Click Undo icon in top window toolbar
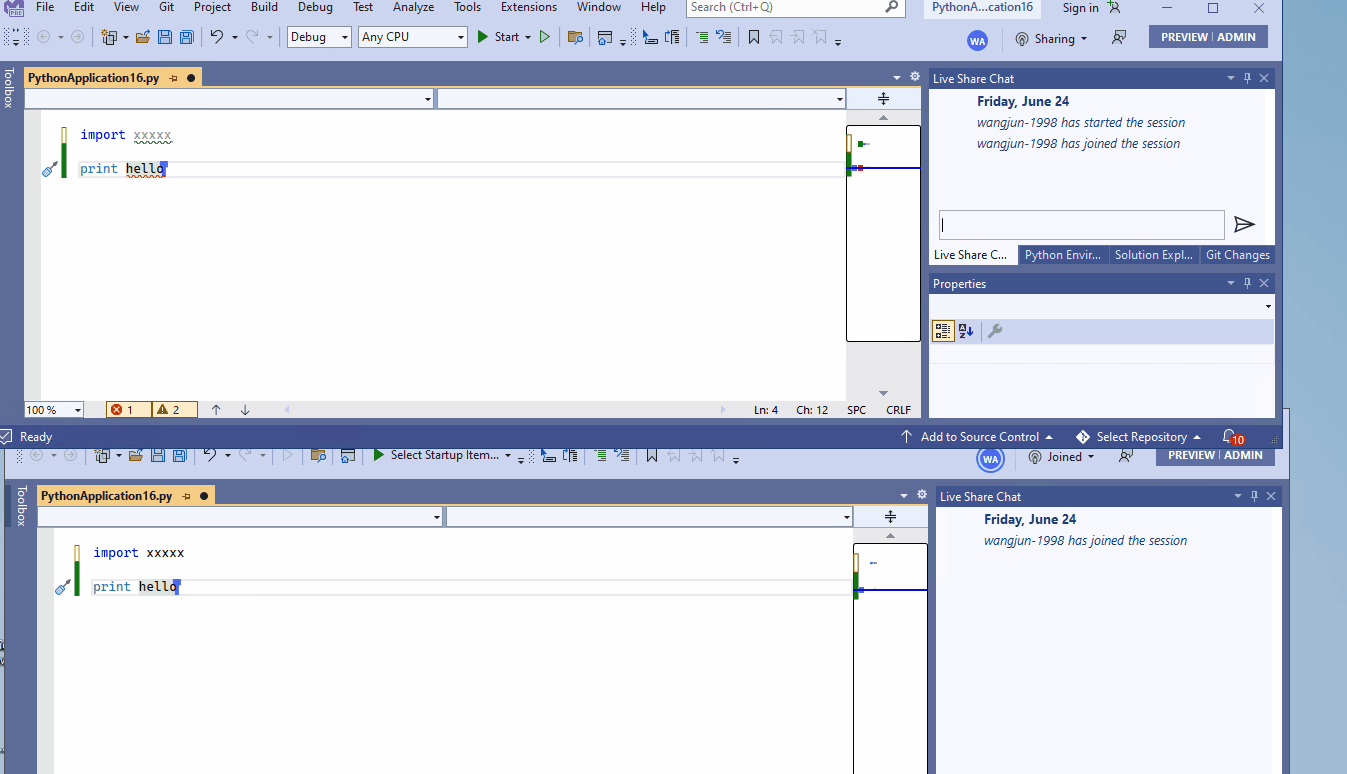This screenshot has width=1347, height=774. (216, 37)
